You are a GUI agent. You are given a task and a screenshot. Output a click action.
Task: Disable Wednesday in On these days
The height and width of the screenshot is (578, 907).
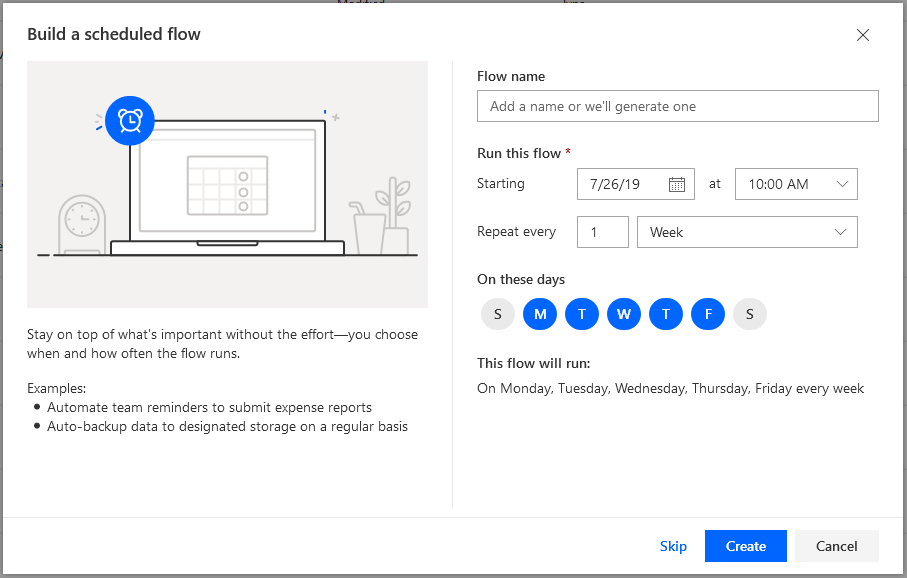[x=624, y=314]
